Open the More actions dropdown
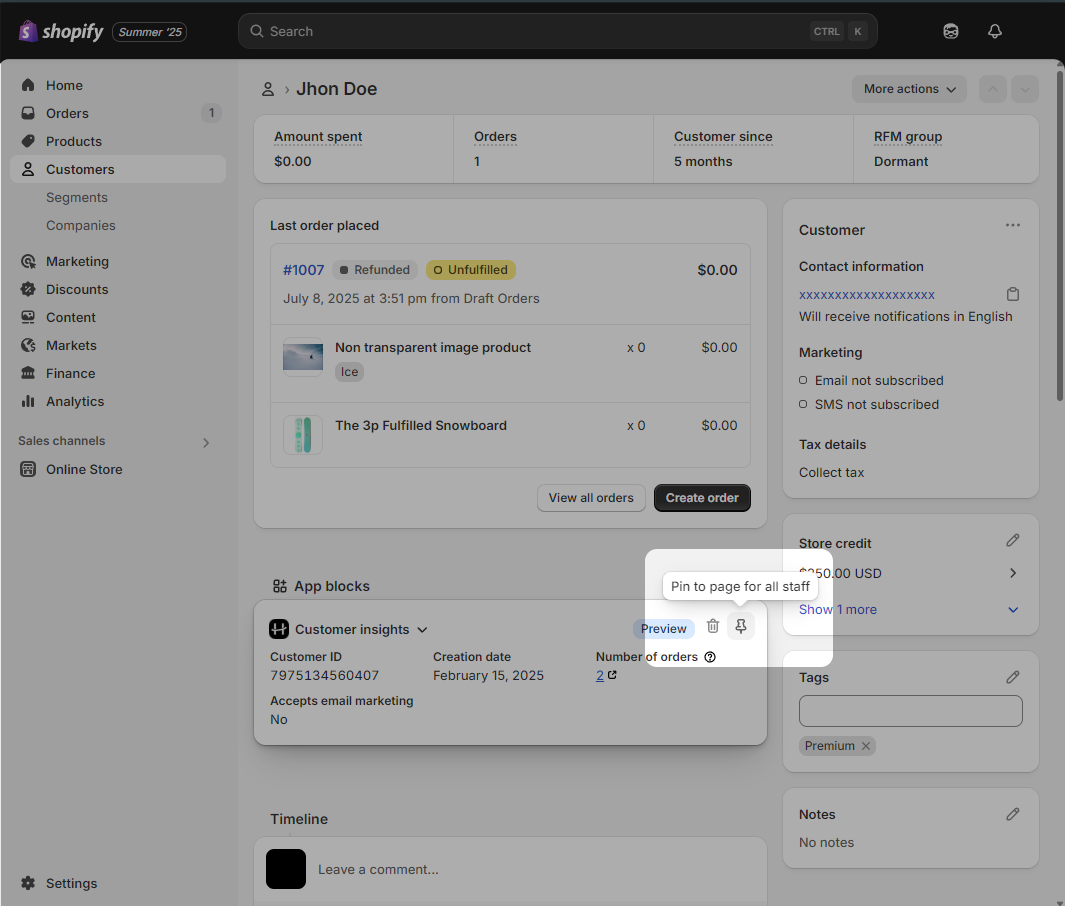The width and height of the screenshot is (1065, 912). [909, 89]
